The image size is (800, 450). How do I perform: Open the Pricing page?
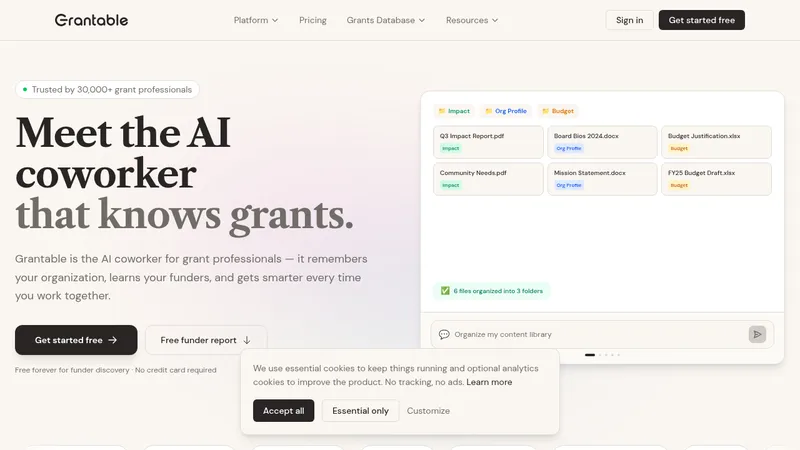click(313, 20)
